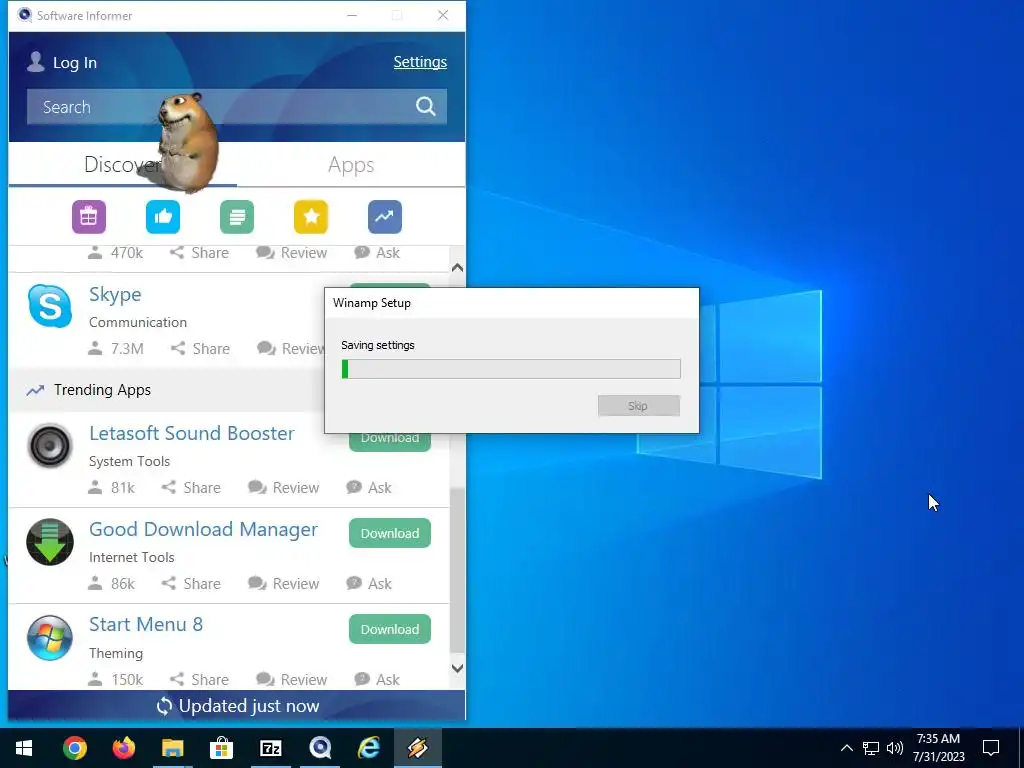Click the scroll up arrow in the app list
The width and height of the screenshot is (1024, 768).
pyautogui.click(x=457, y=267)
